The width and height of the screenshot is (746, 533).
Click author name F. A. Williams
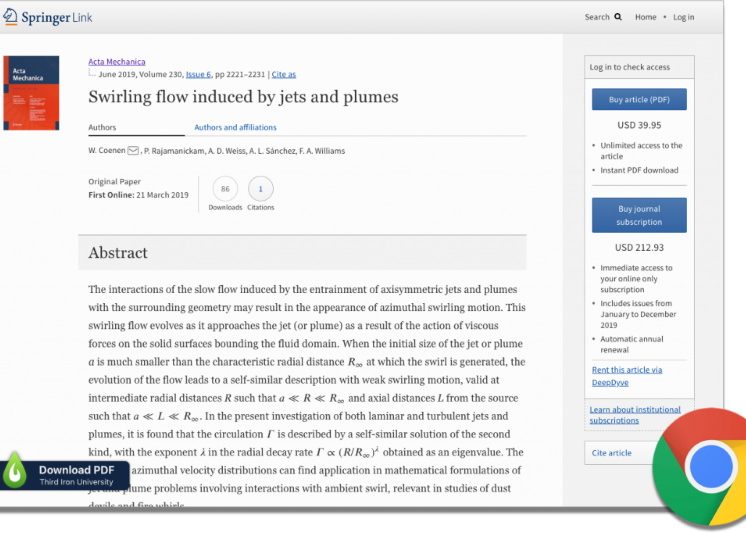click(322, 151)
